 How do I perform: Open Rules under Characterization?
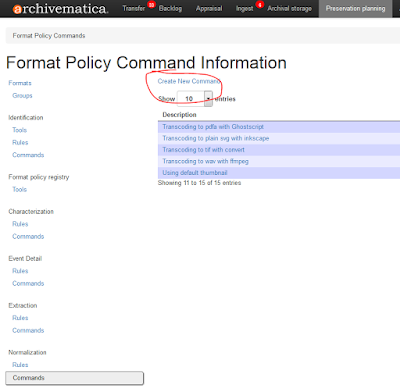tap(20, 224)
